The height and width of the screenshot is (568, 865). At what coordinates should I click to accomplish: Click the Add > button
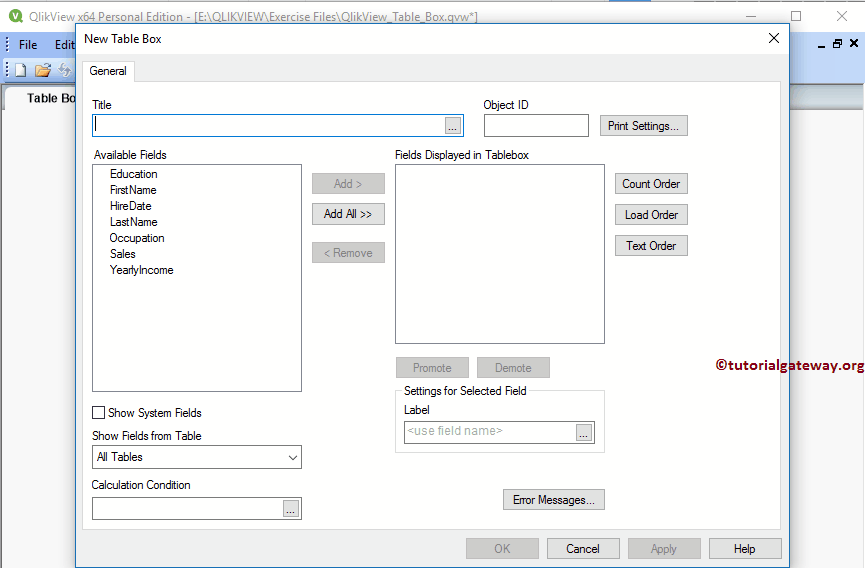348,184
